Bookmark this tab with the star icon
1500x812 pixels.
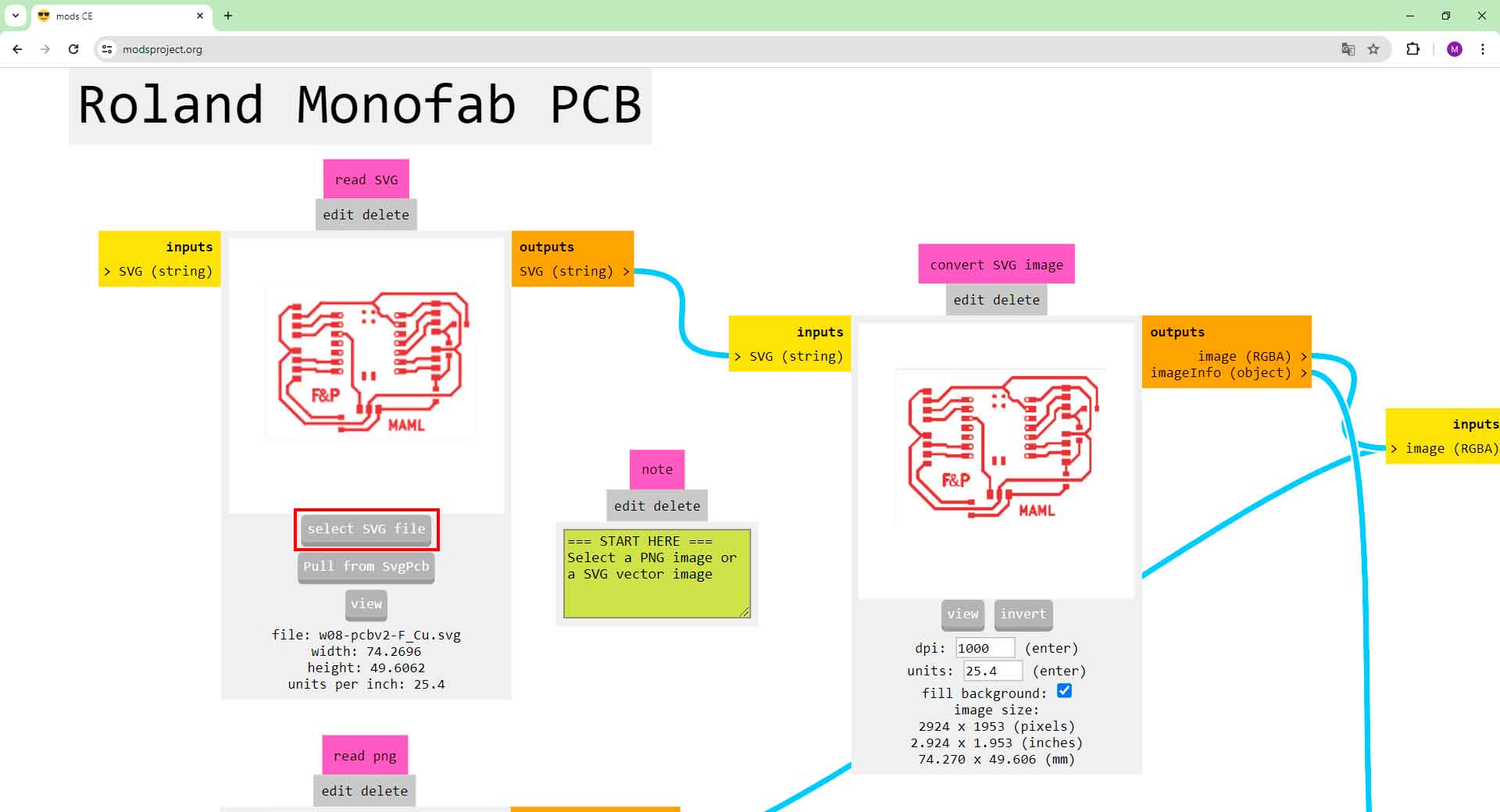(x=1373, y=49)
